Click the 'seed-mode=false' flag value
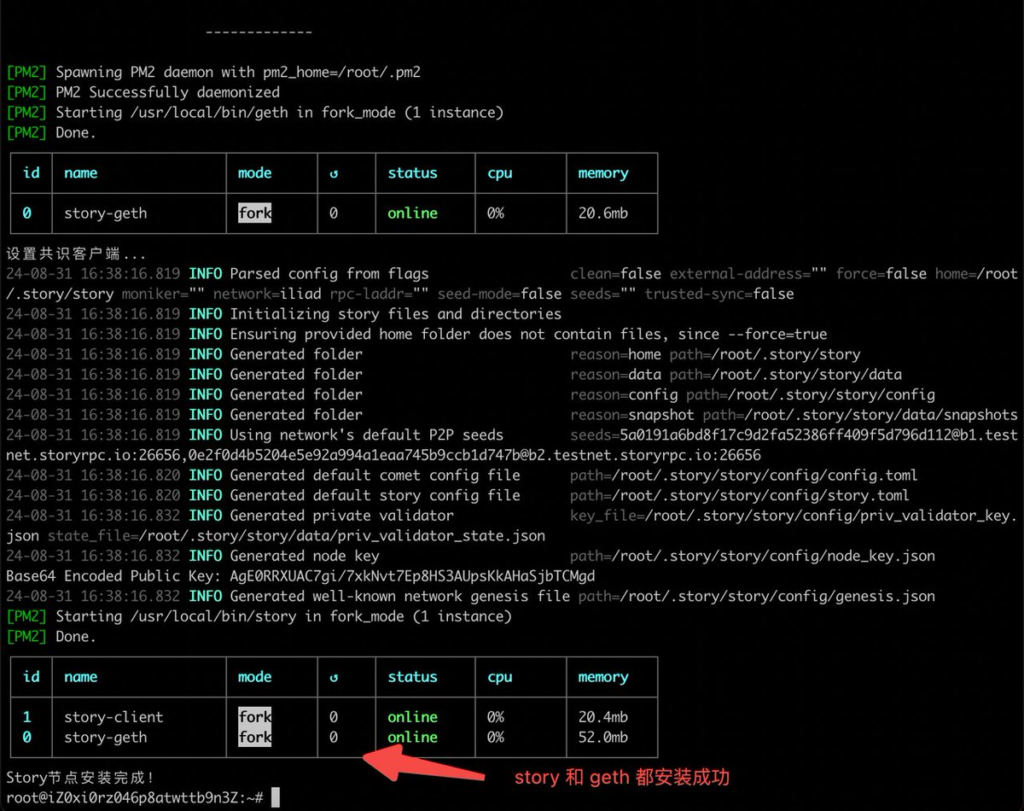The height and width of the screenshot is (811, 1024). tap(500, 294)
